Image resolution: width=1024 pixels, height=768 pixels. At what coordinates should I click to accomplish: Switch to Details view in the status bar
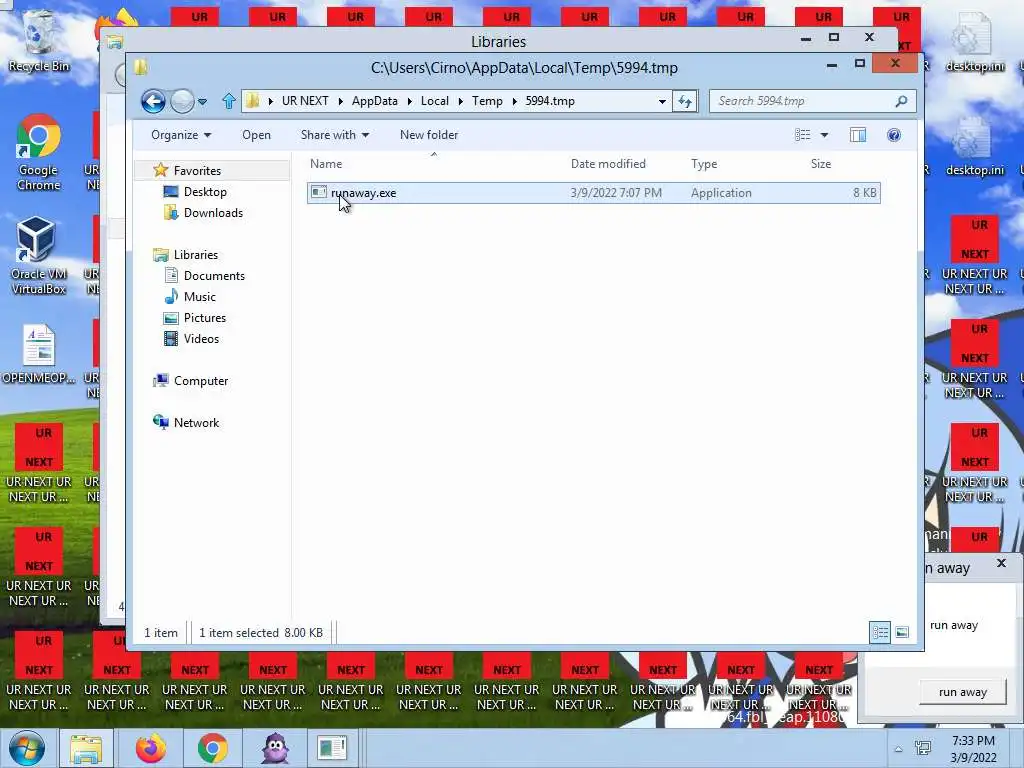[x=880, y=632]
